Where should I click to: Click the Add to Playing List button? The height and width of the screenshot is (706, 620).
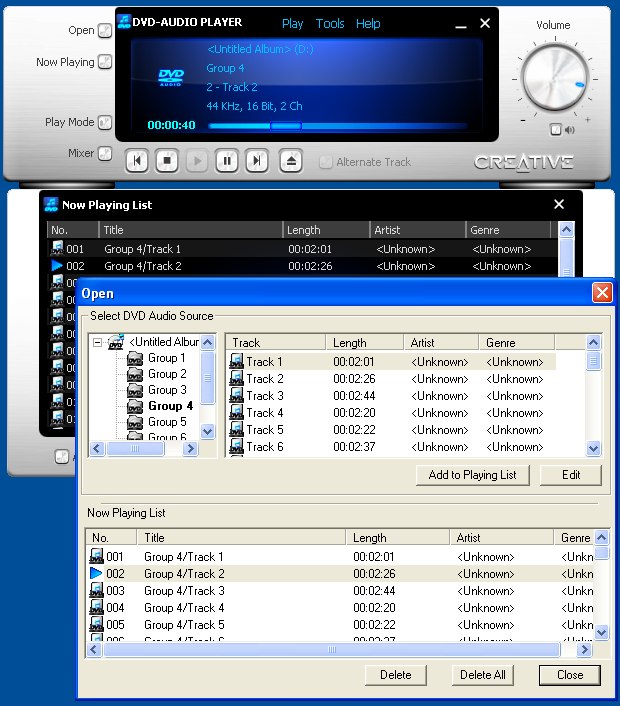coord(472,475)
